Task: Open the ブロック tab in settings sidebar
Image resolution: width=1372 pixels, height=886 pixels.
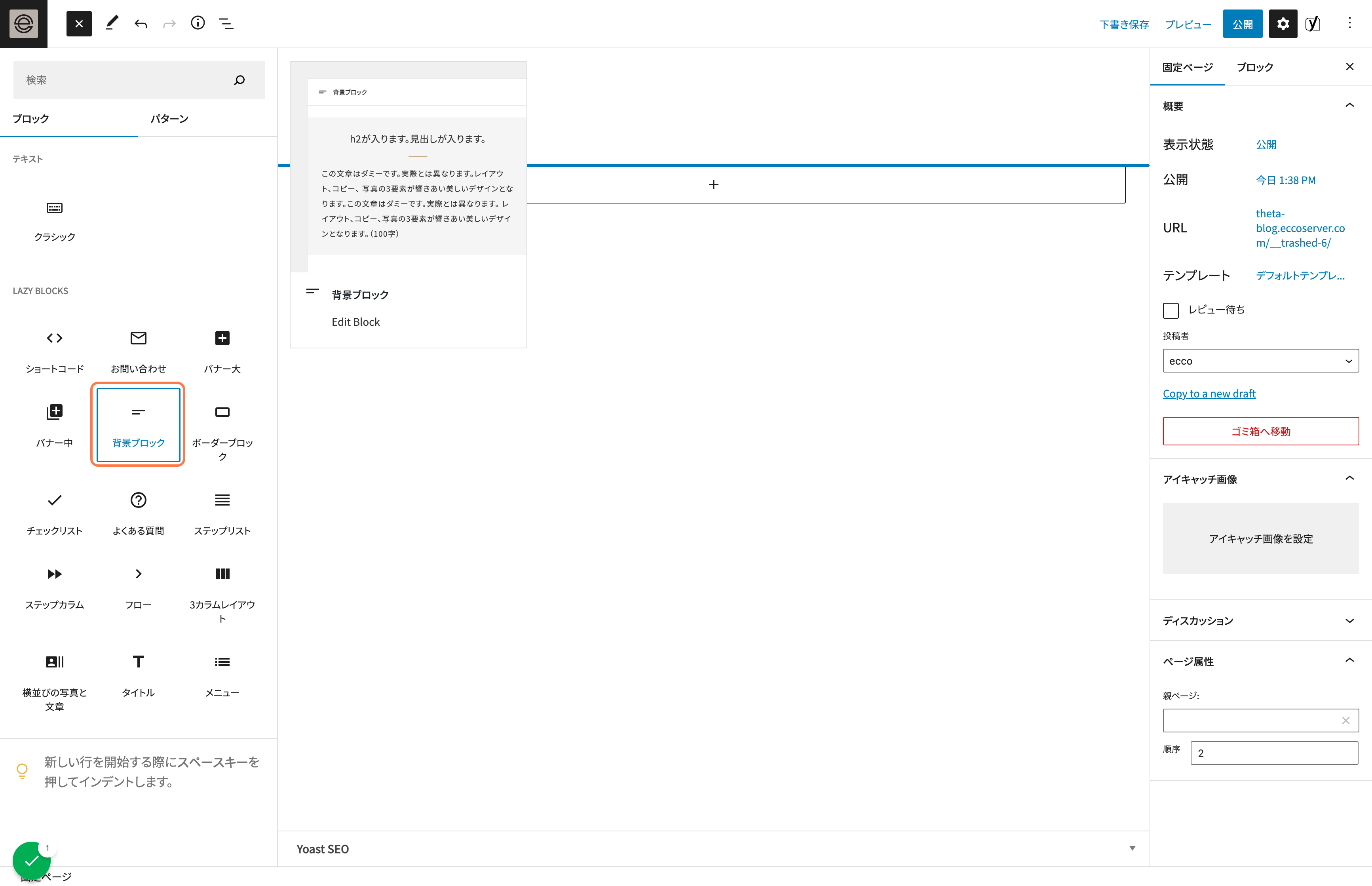Action: pos(1255,67)
